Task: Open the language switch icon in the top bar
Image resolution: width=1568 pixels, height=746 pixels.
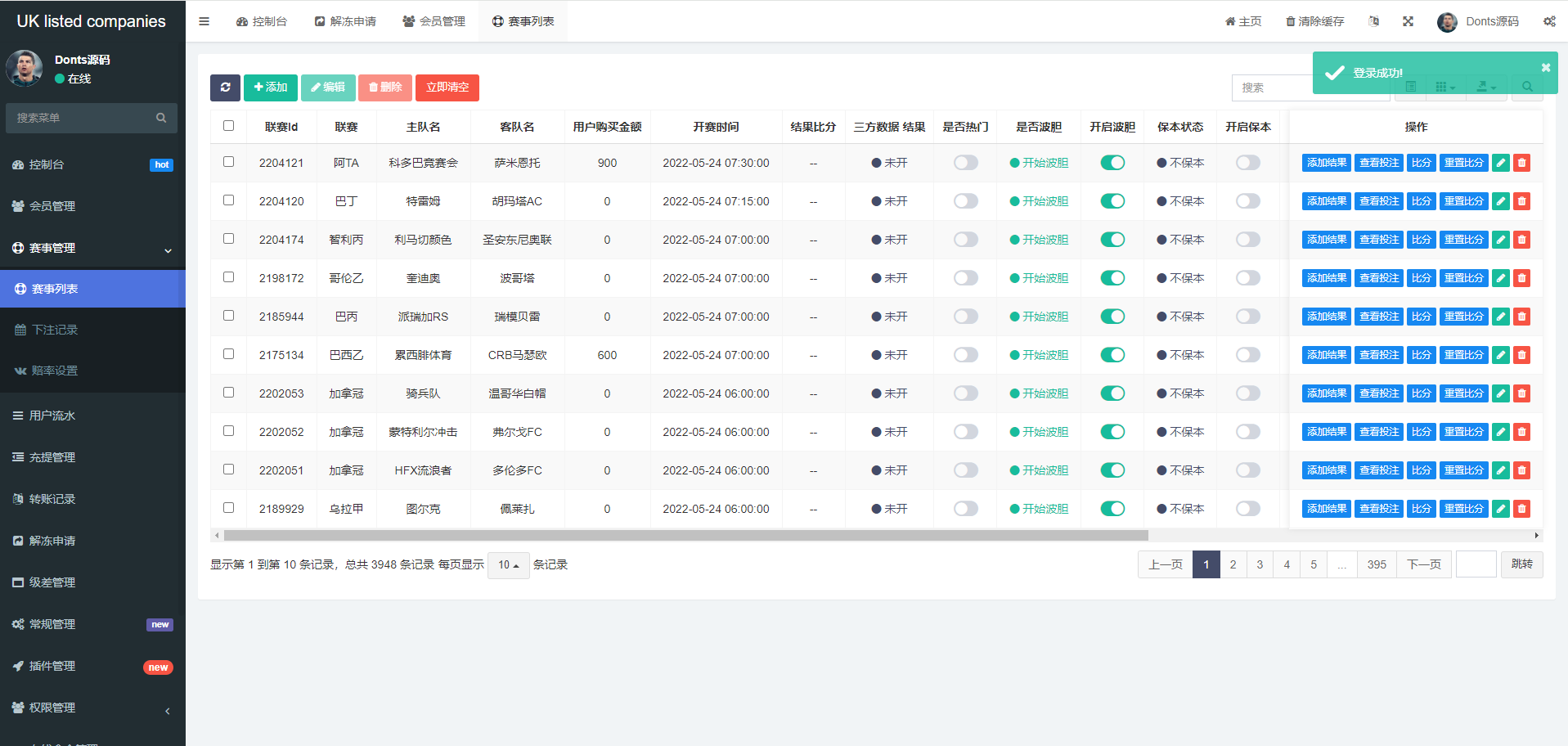Action: 1374,21
